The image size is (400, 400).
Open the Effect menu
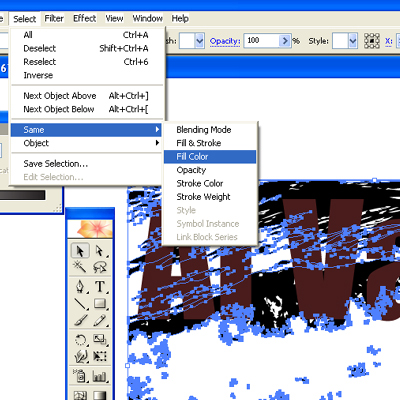85,18
